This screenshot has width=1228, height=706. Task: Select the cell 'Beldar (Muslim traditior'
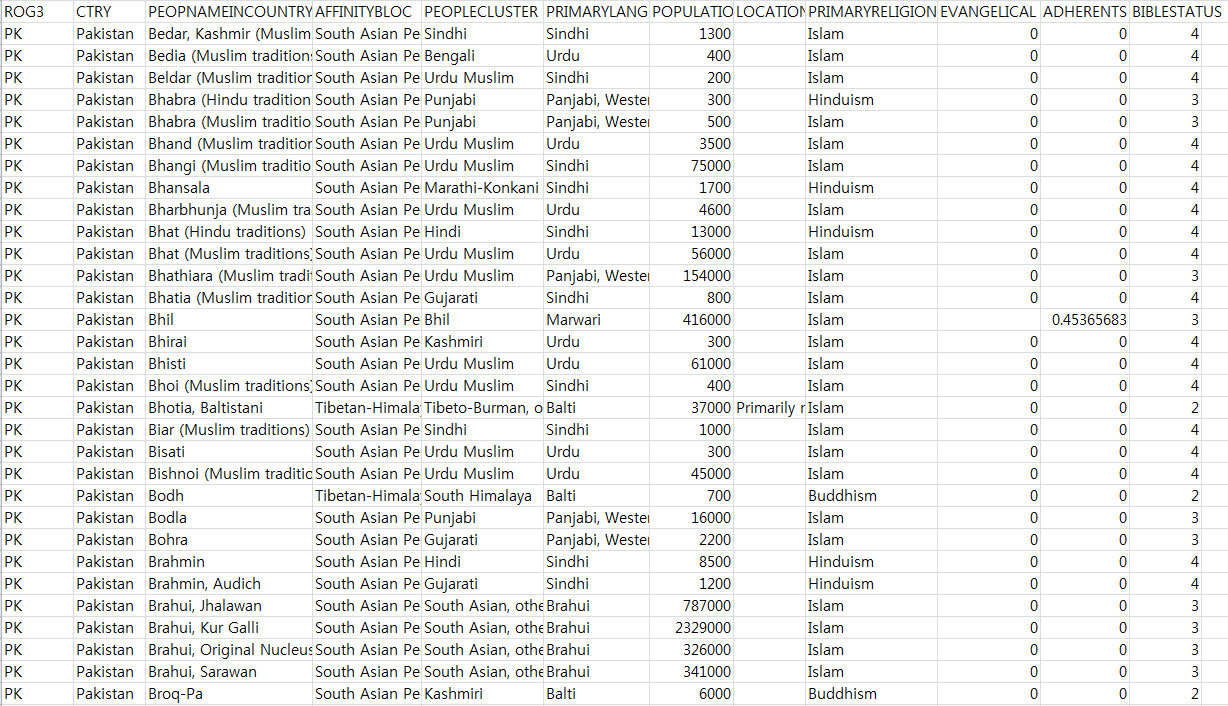pyautogui.click(x=229, y=78)
